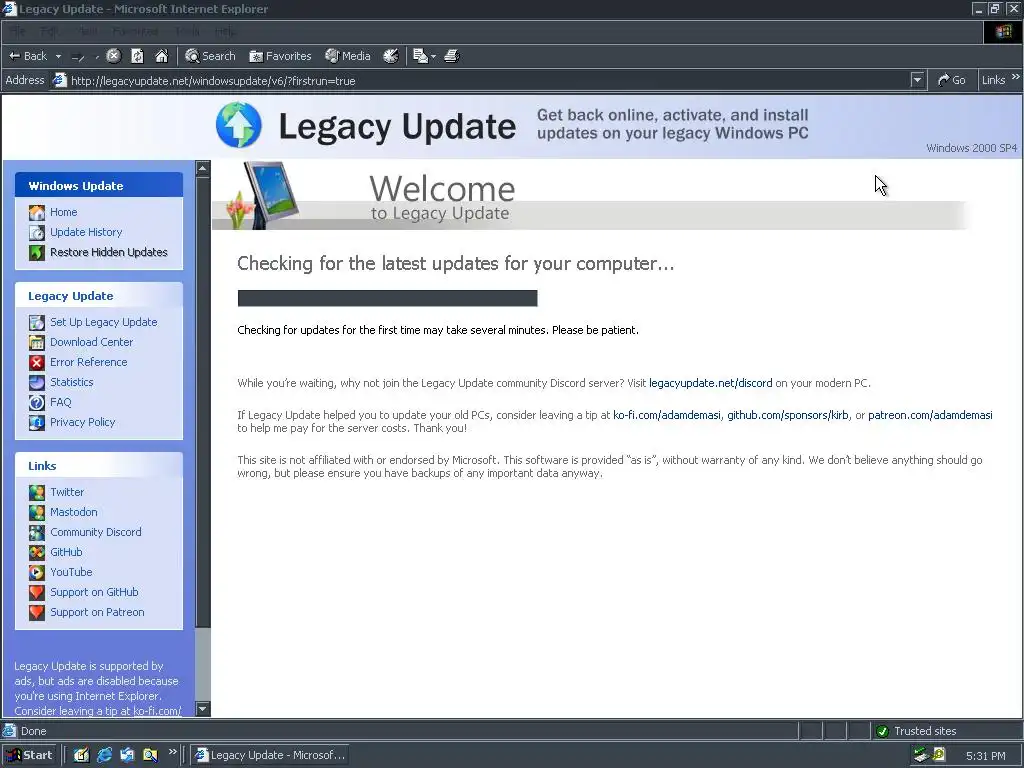Click sidebar scrollbar down arrow
Image resolution: width=1024 pixels, height=768 pixels.
(x=202, y=709)
